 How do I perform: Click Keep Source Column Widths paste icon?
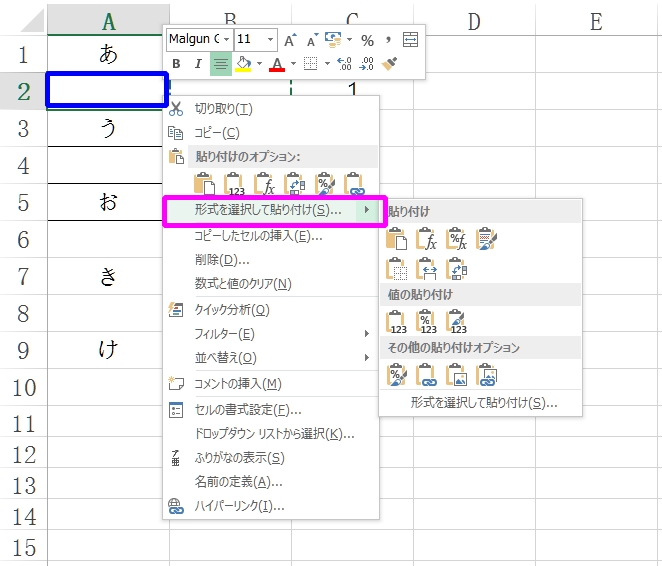(x=427, y=268)
